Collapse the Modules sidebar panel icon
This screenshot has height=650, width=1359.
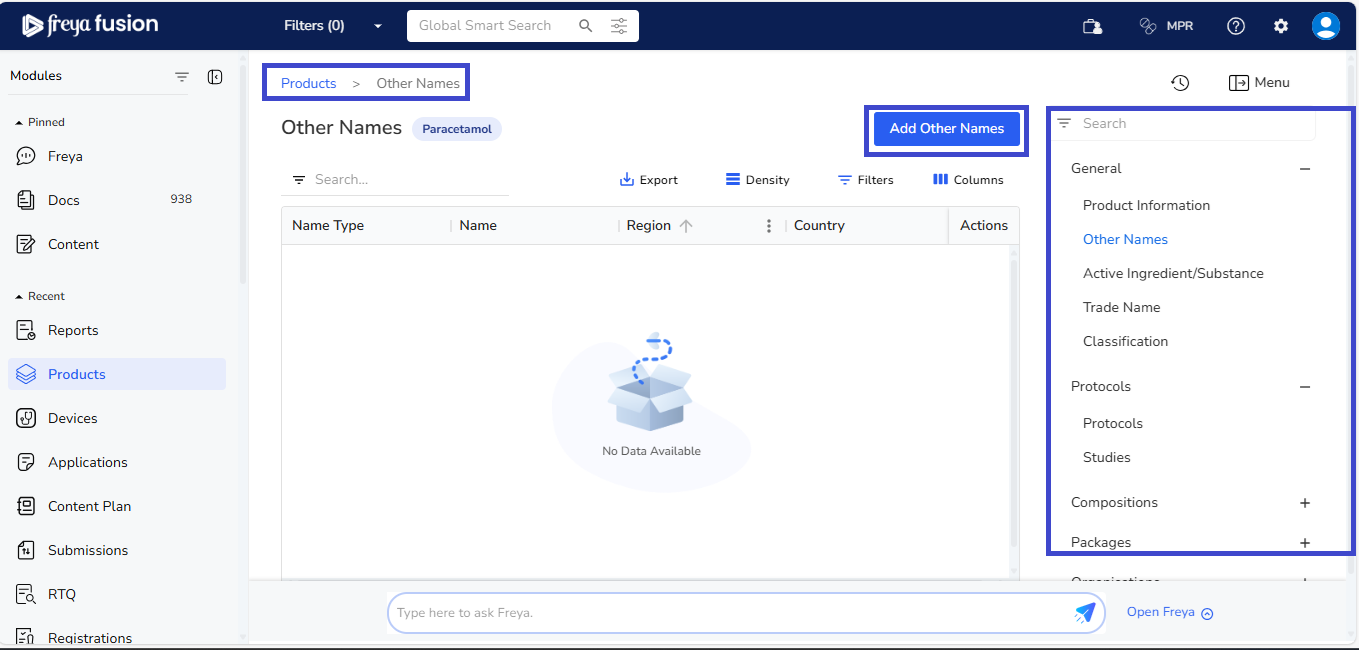pyautogui.click(x=215, y=77)
